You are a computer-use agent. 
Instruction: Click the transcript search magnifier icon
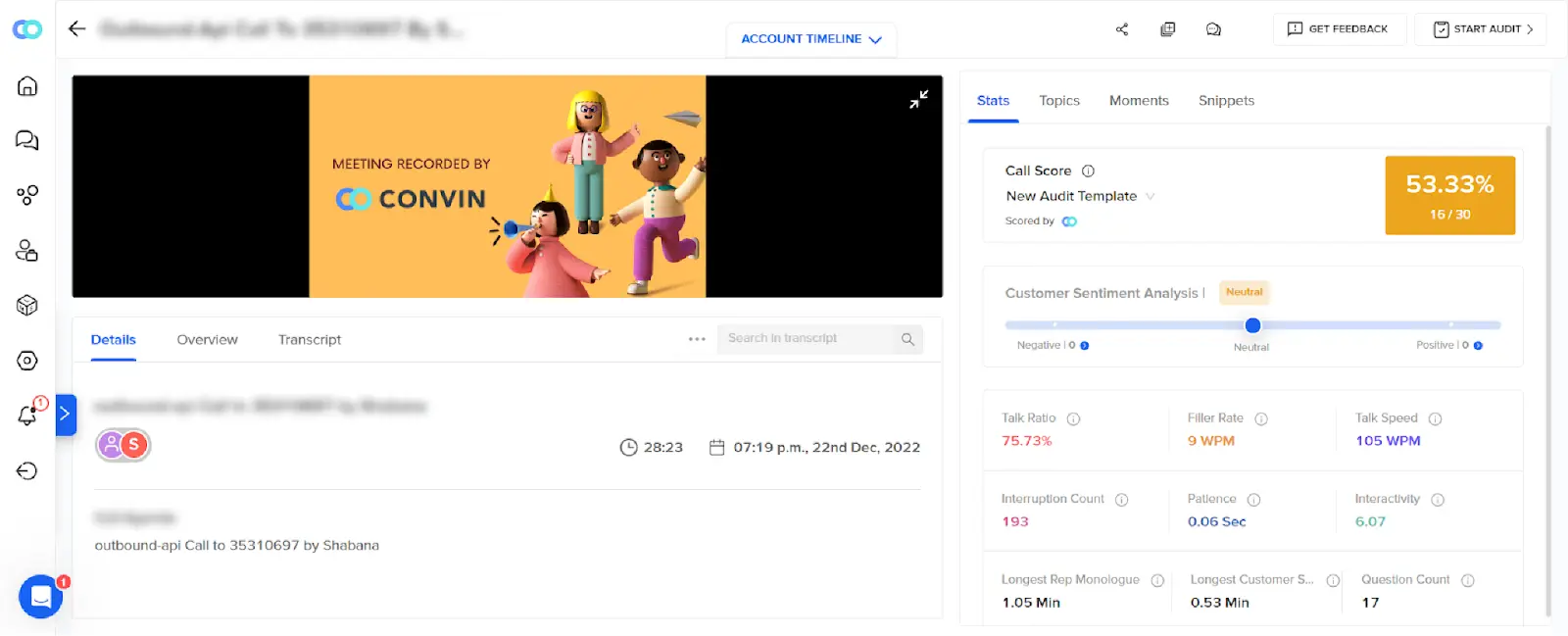pos(907,339)
